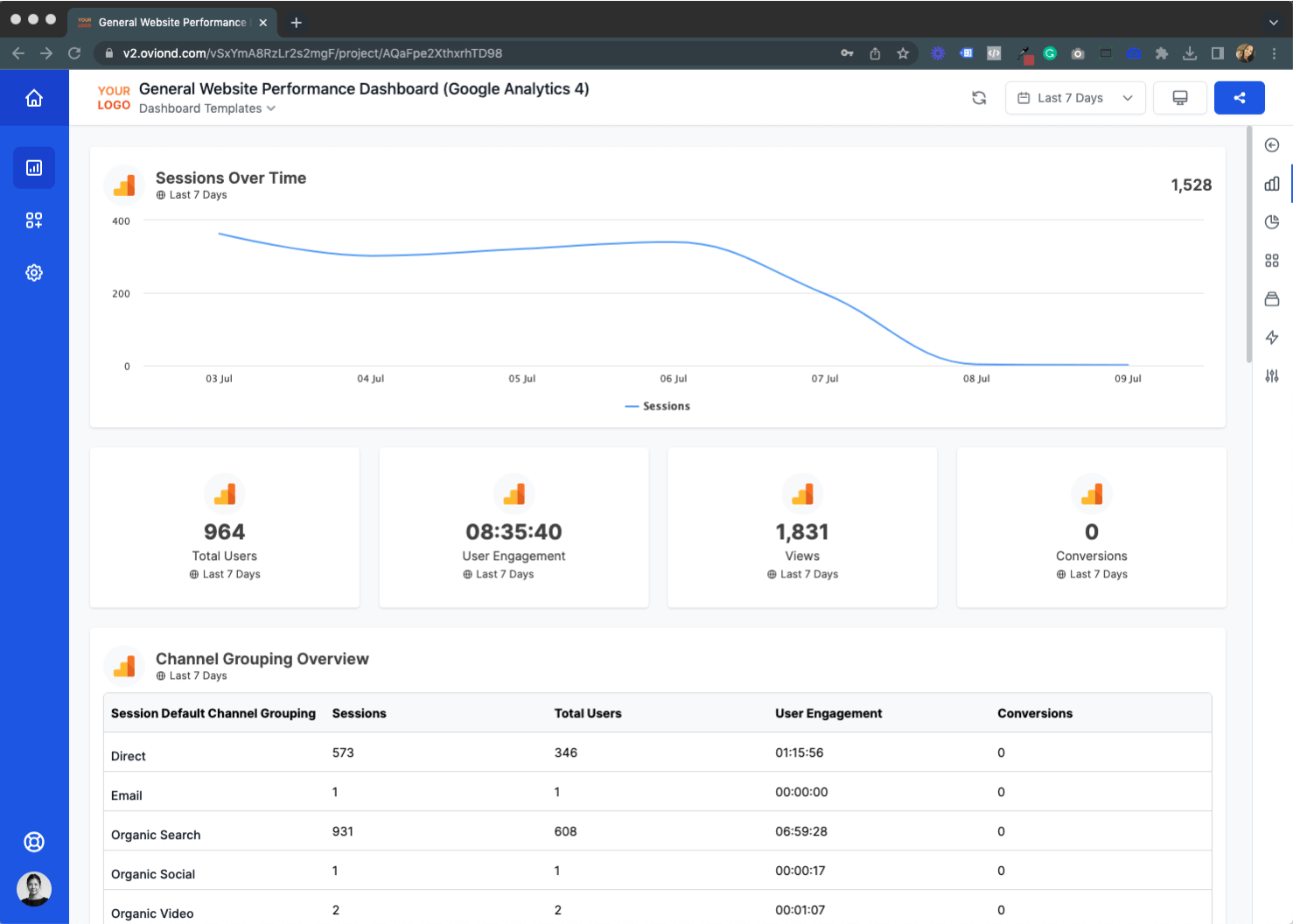Click the grid apps icon in right sidebar
Screen dimensions: 1293x924
[1271, 260]
